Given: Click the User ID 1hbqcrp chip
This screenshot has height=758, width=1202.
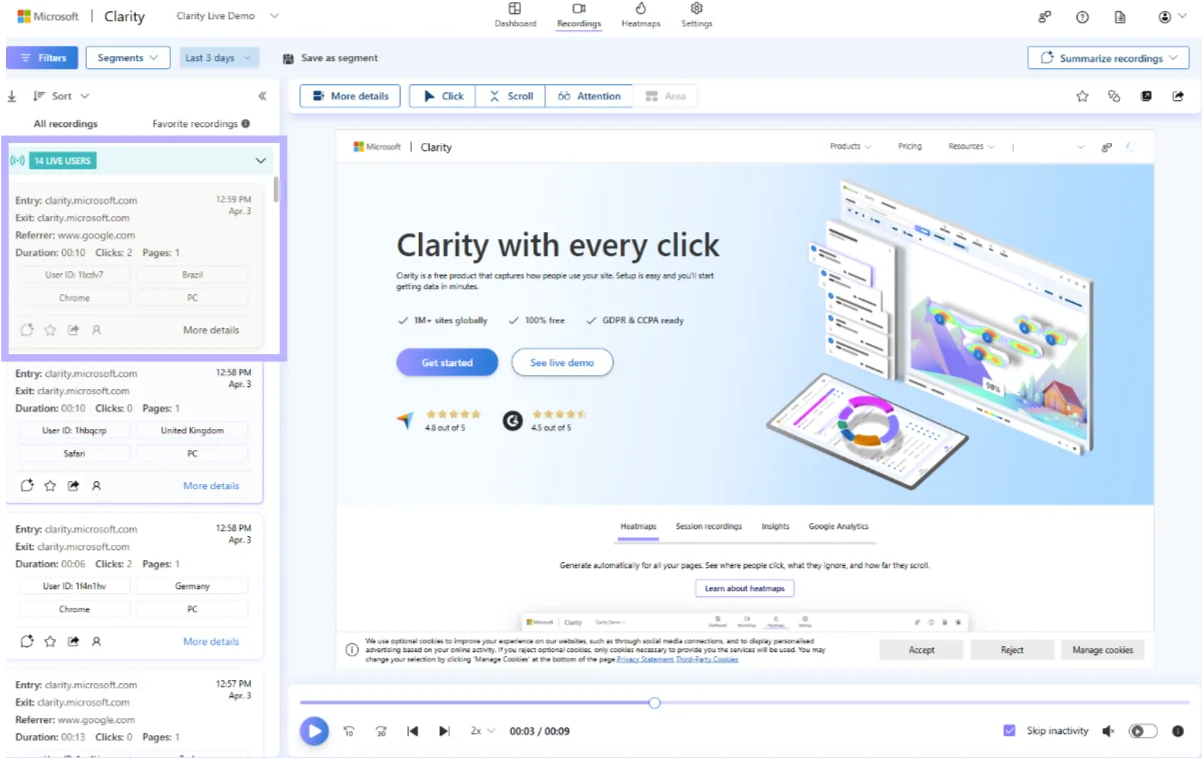Looking at the screenshot, I should point(74,430).
